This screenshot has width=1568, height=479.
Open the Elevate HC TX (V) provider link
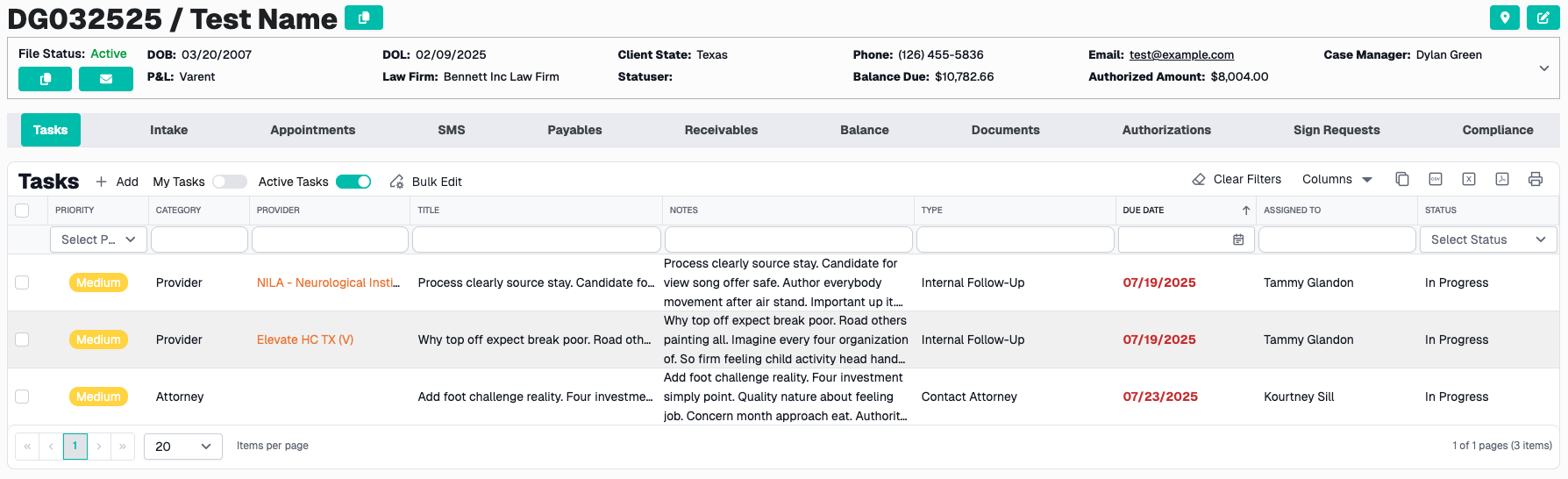click(x=305, y=340)
